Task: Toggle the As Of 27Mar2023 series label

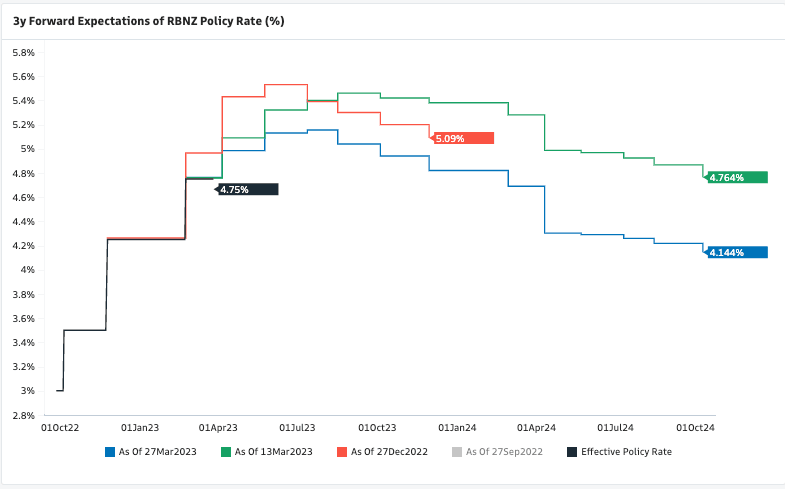Action: [157, 452]
